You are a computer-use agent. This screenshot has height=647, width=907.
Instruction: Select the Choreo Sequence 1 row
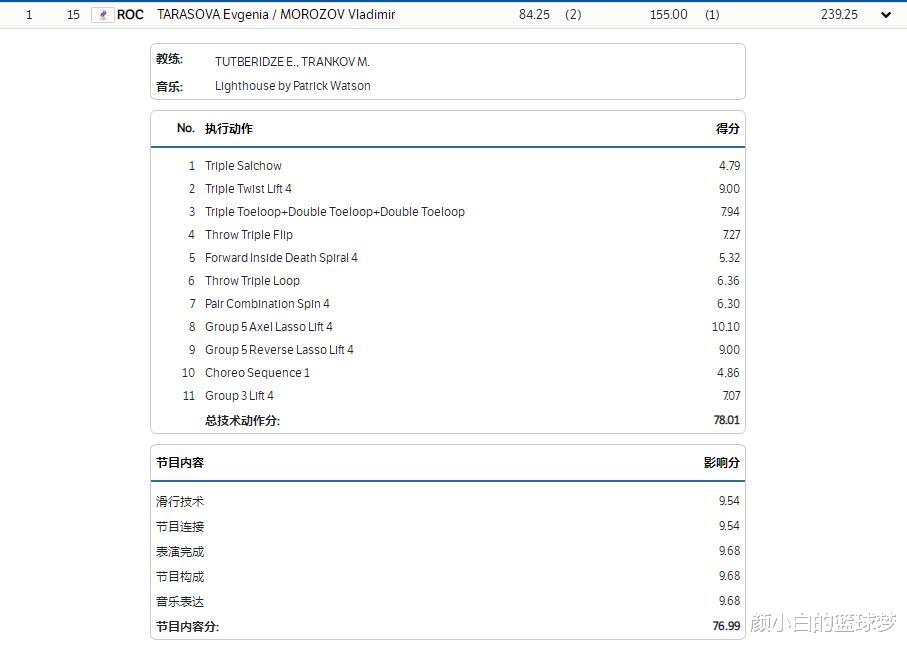point(448,373)
